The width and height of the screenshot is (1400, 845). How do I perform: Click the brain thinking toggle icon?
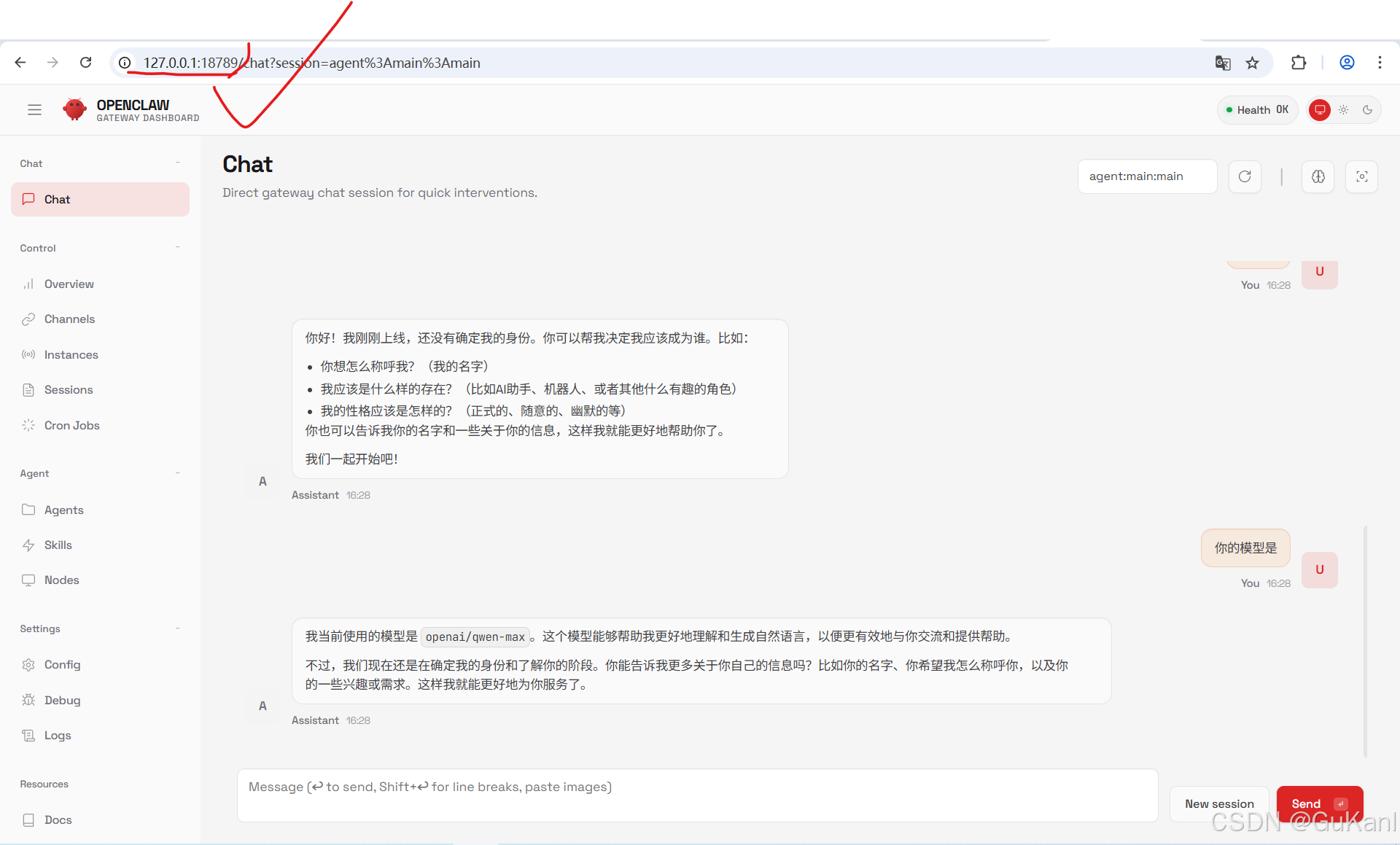(x=1318, y=176)
